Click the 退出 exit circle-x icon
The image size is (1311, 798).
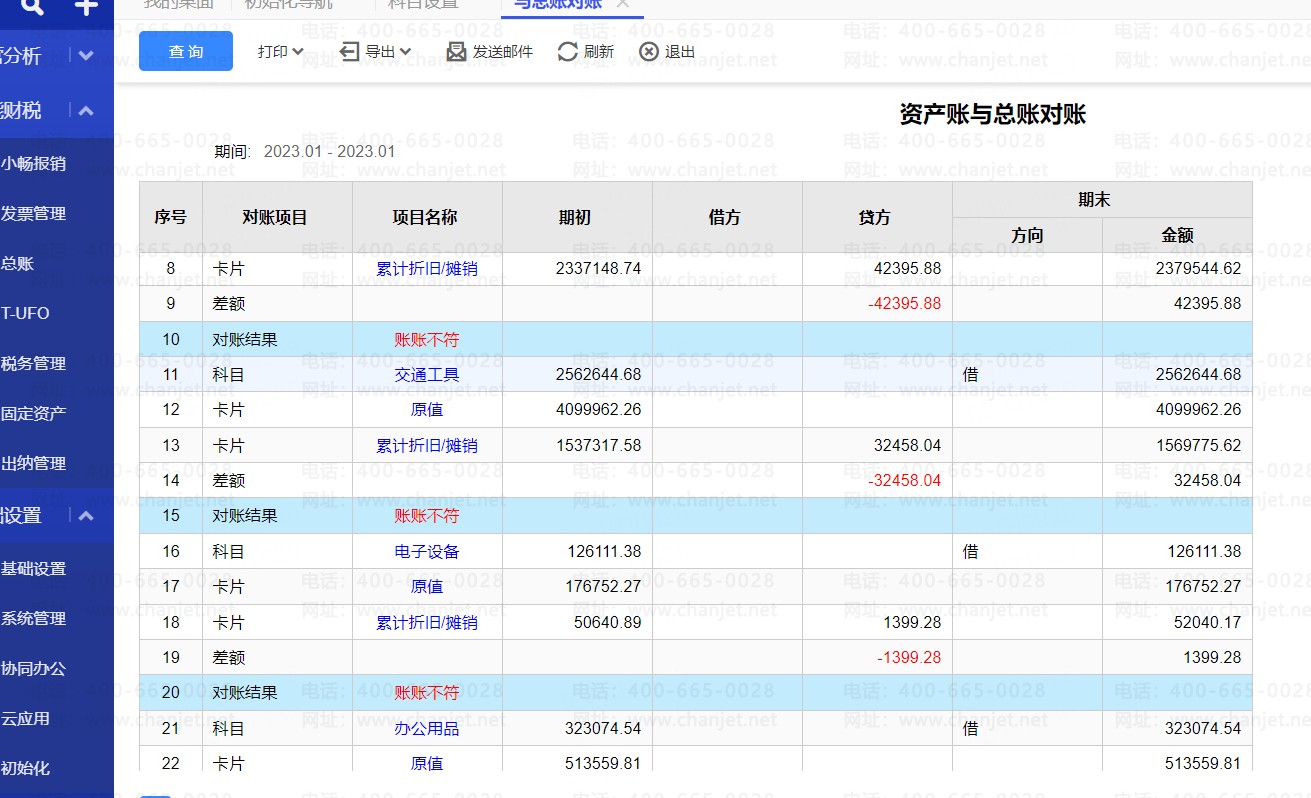(649, 51)
